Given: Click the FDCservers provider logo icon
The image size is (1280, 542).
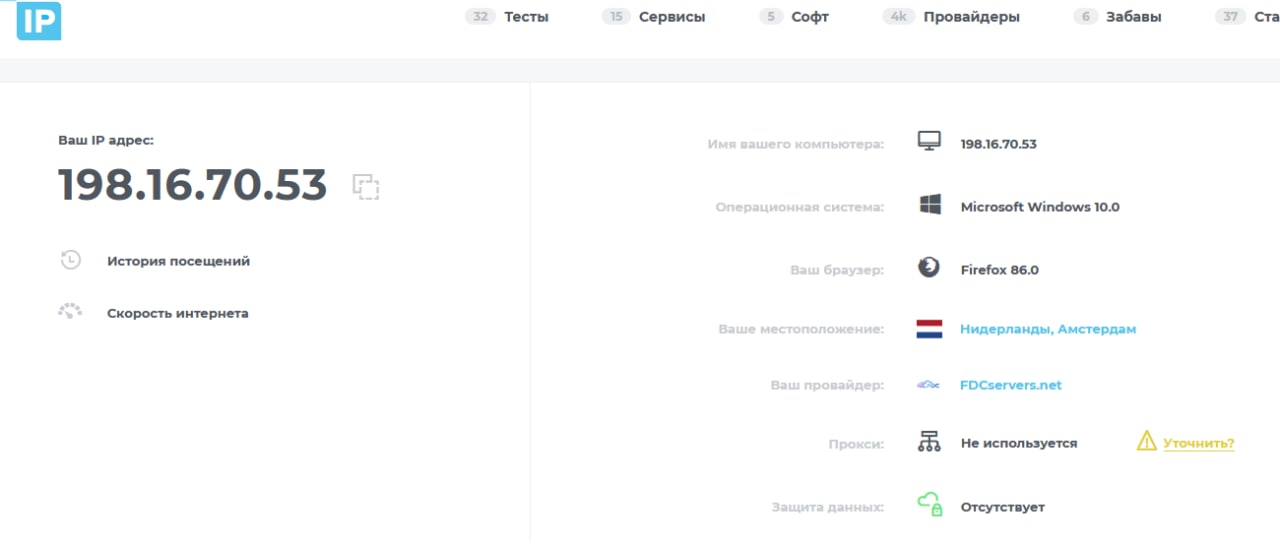Looking at the screenshot, I should (x=929, y=385).
